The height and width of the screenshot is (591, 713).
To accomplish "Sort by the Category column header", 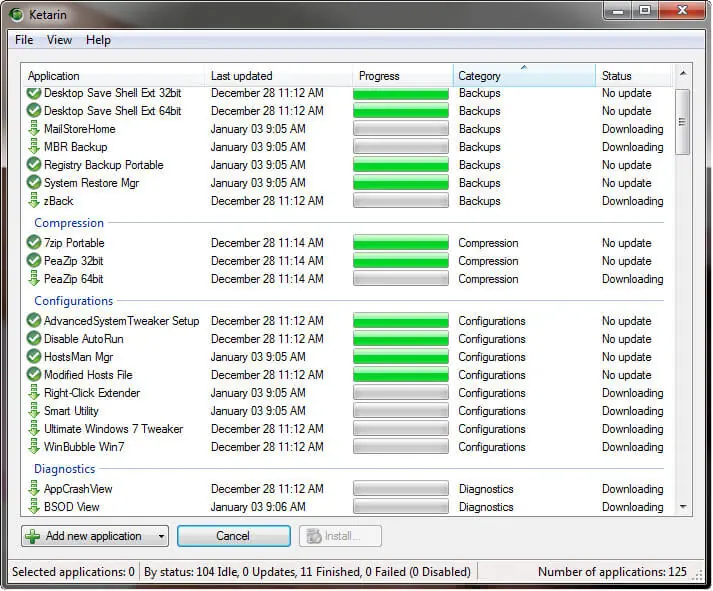I will point(524,75).
